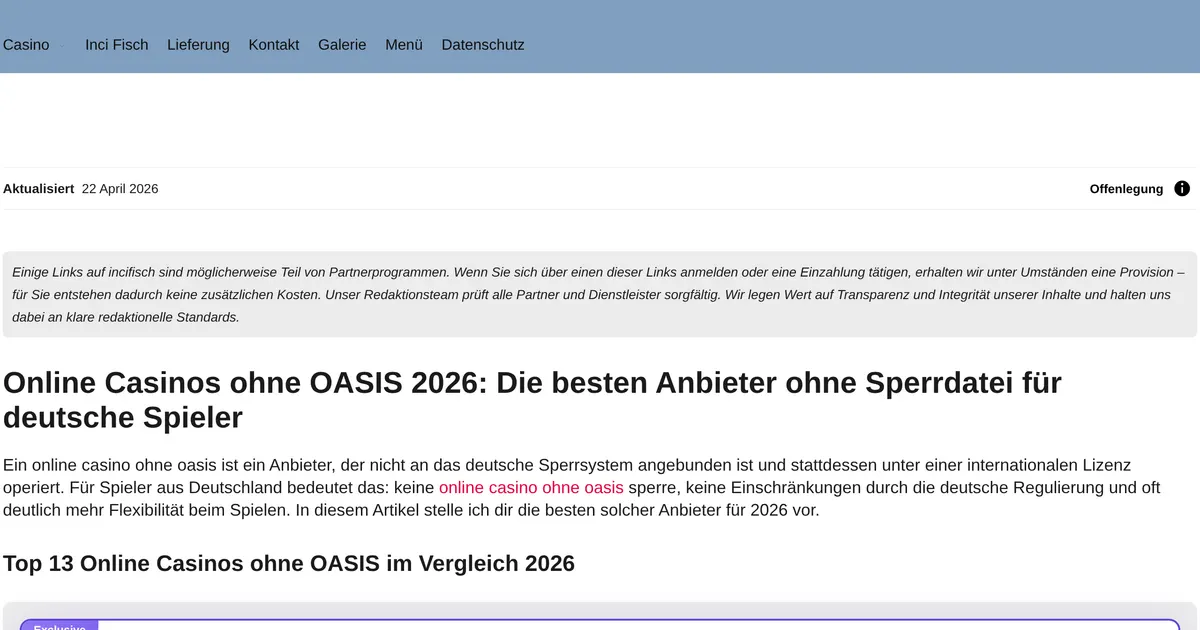The height and width of the screenshot is (630, 1200).
Task: Click the Offenlegung info icon
Action: 1182,189
